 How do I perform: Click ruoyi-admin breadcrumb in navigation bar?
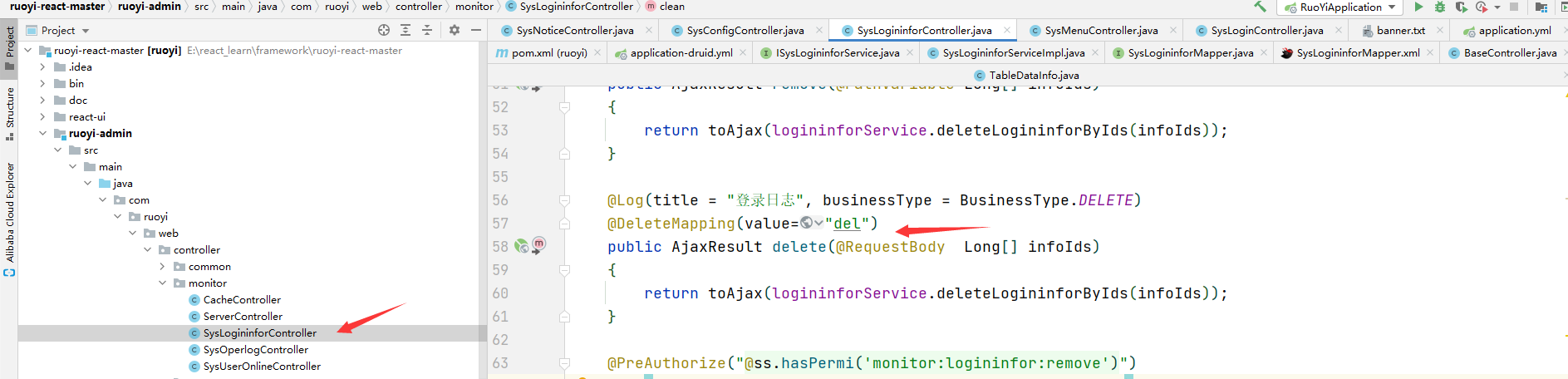pyautogui.click(x=150, y=7)
